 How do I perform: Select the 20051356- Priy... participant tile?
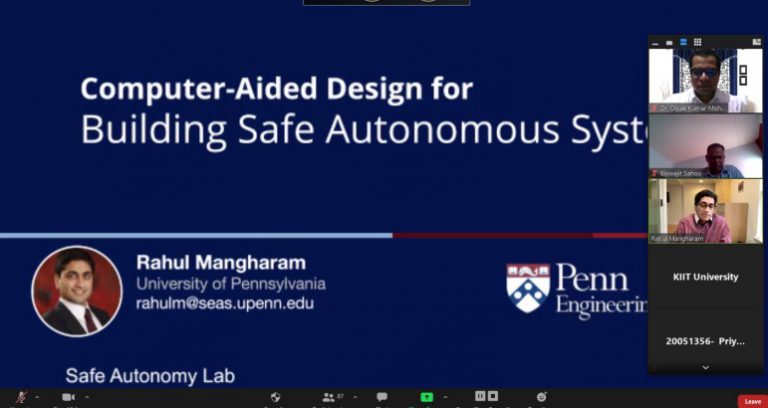point(706,341)
